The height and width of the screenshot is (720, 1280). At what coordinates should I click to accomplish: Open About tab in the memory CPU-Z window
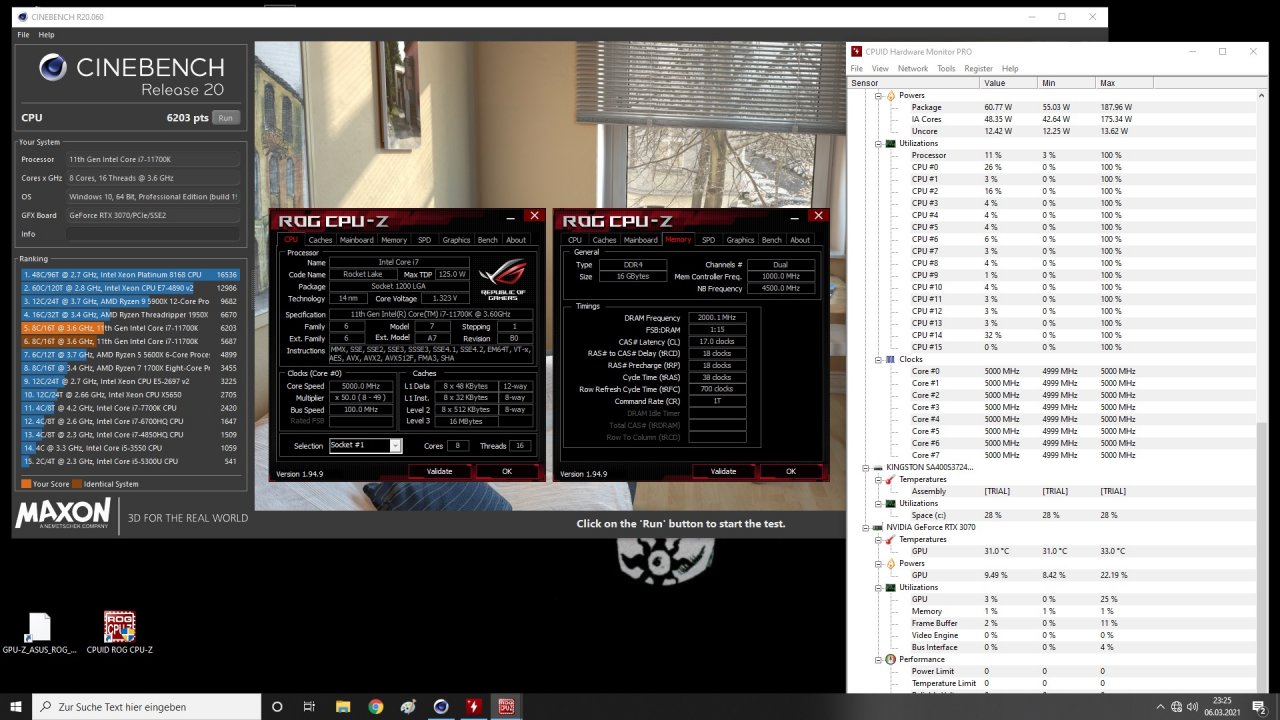point(800,240)
